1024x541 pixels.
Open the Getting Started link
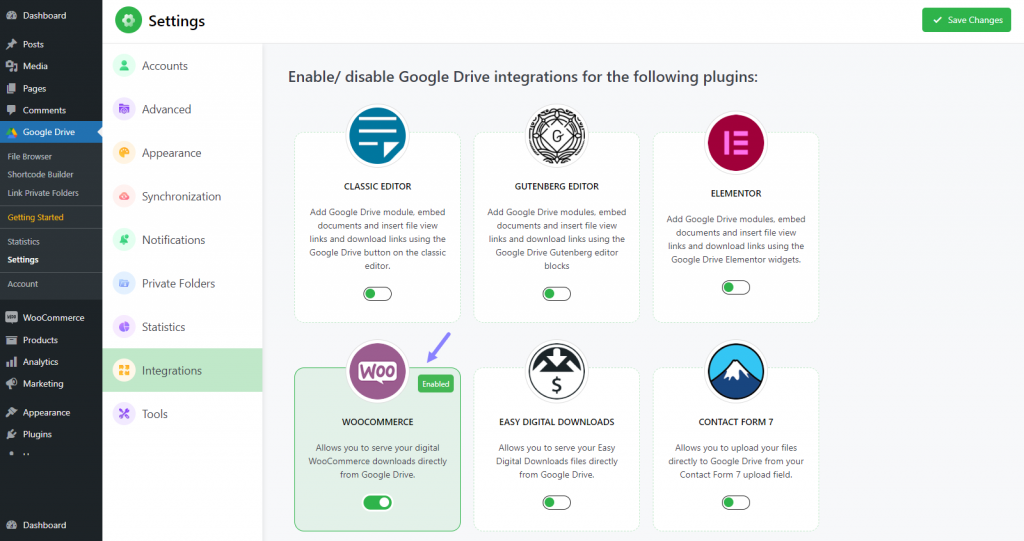35,217
